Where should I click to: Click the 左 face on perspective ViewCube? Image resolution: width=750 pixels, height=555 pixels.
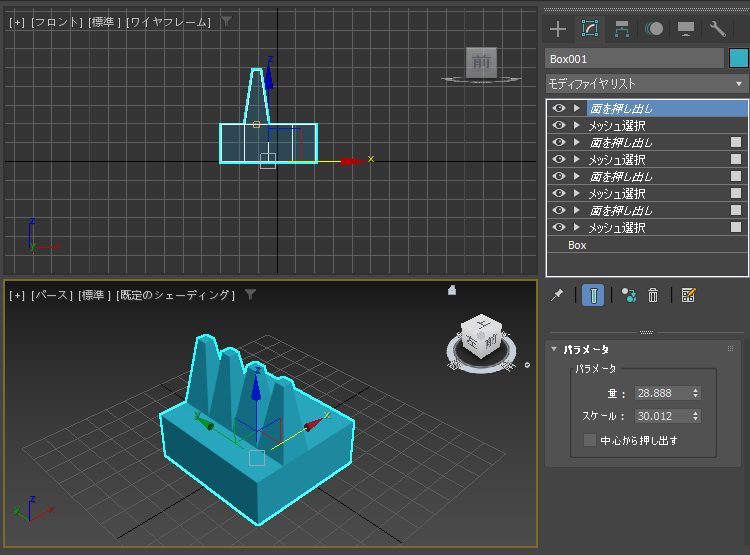(x=472, y=340)
